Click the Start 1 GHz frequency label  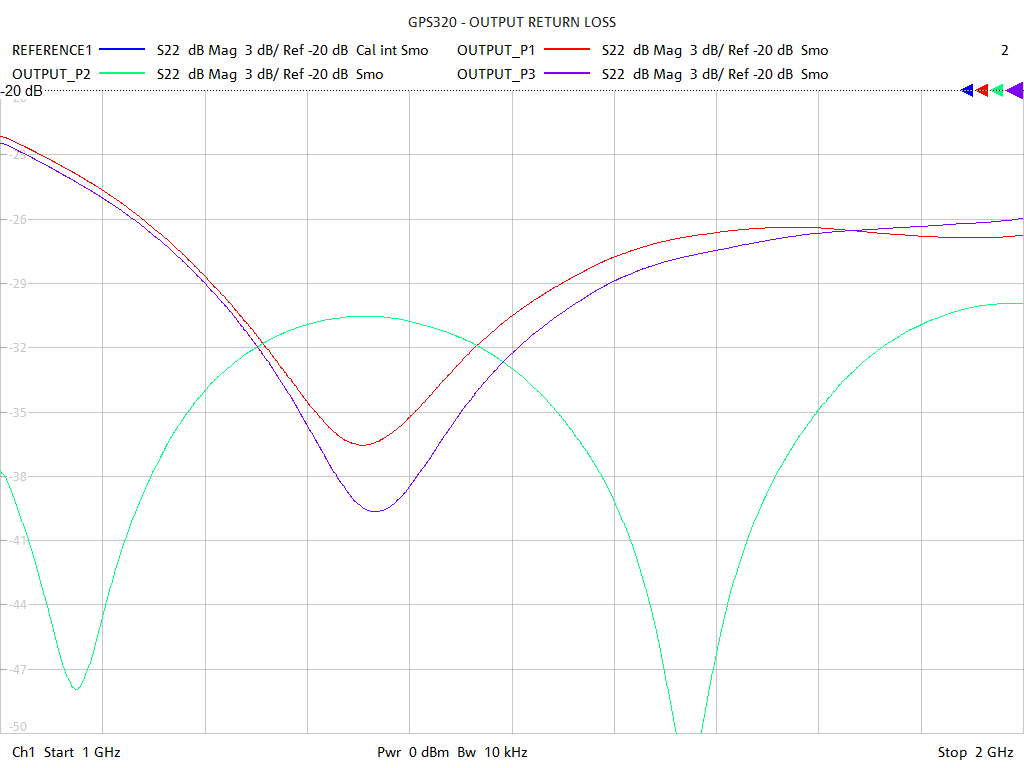click(x=82, y=752)
